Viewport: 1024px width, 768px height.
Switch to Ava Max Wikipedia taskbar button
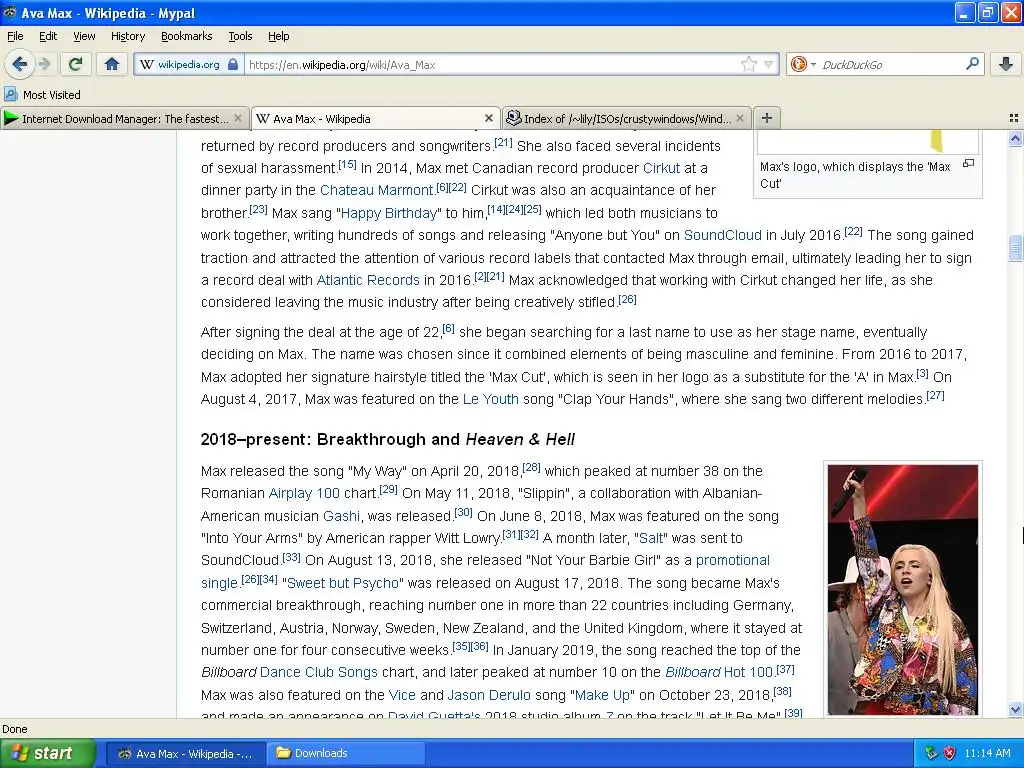pos(185,754)
